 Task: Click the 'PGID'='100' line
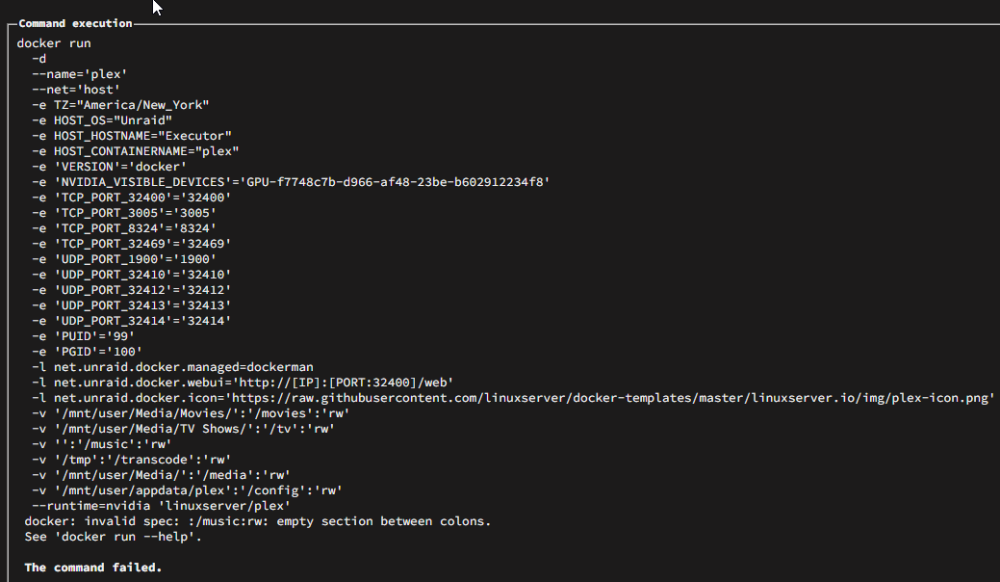click(87, 352)
